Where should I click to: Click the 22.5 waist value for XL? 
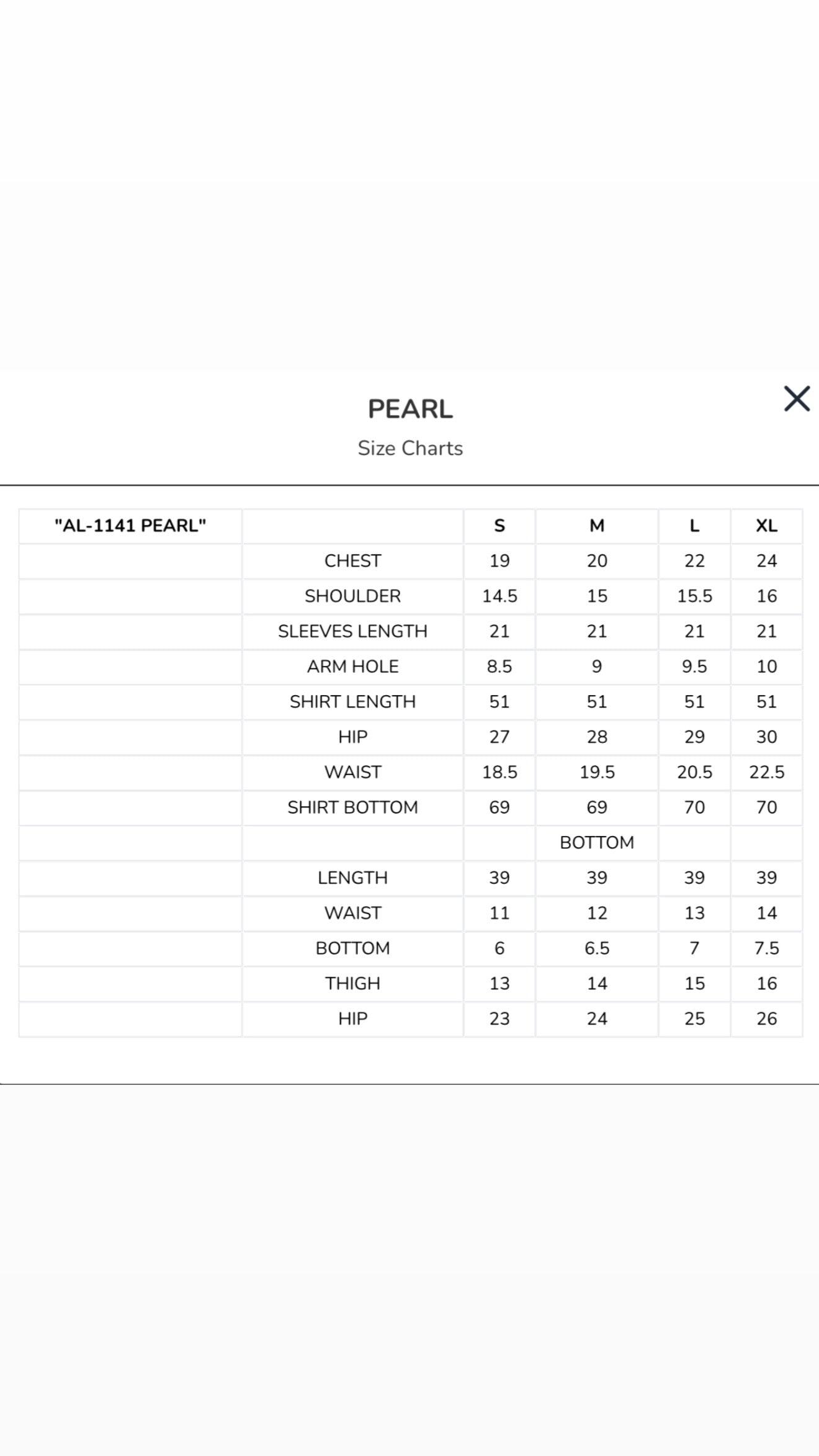pyautogui.click(x=767, y=772)
